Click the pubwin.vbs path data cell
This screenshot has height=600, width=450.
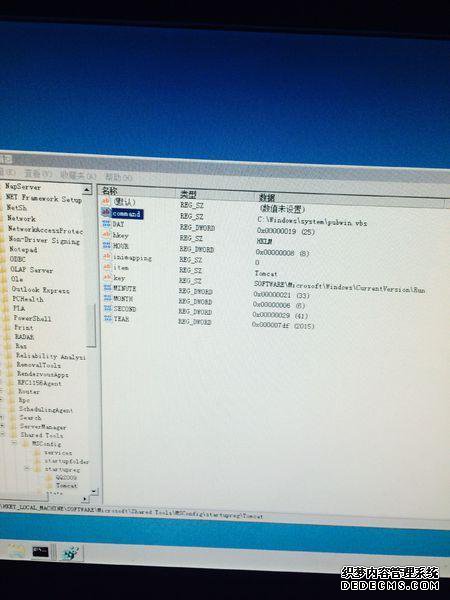(312, 222)
